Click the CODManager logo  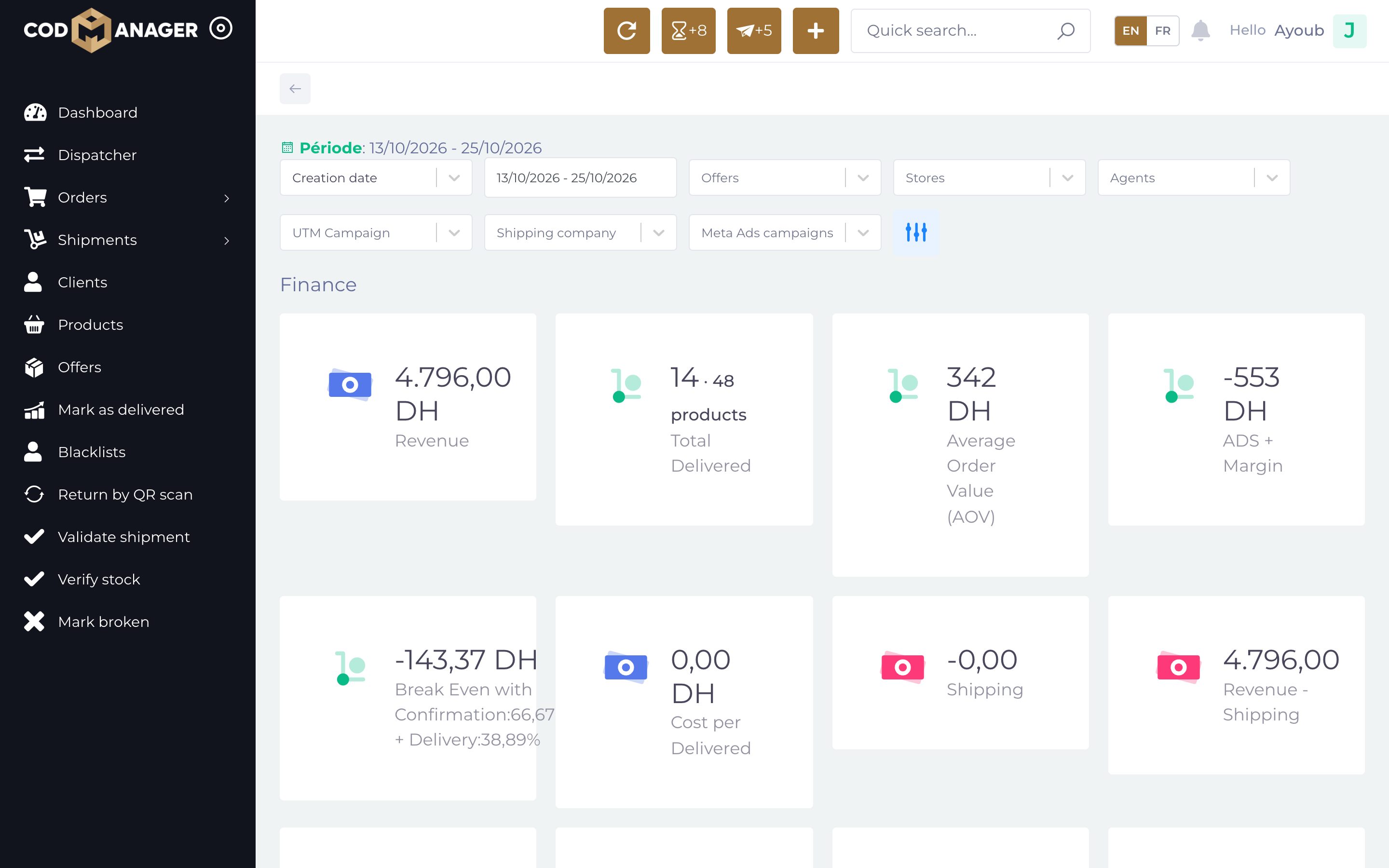point(111,30)
